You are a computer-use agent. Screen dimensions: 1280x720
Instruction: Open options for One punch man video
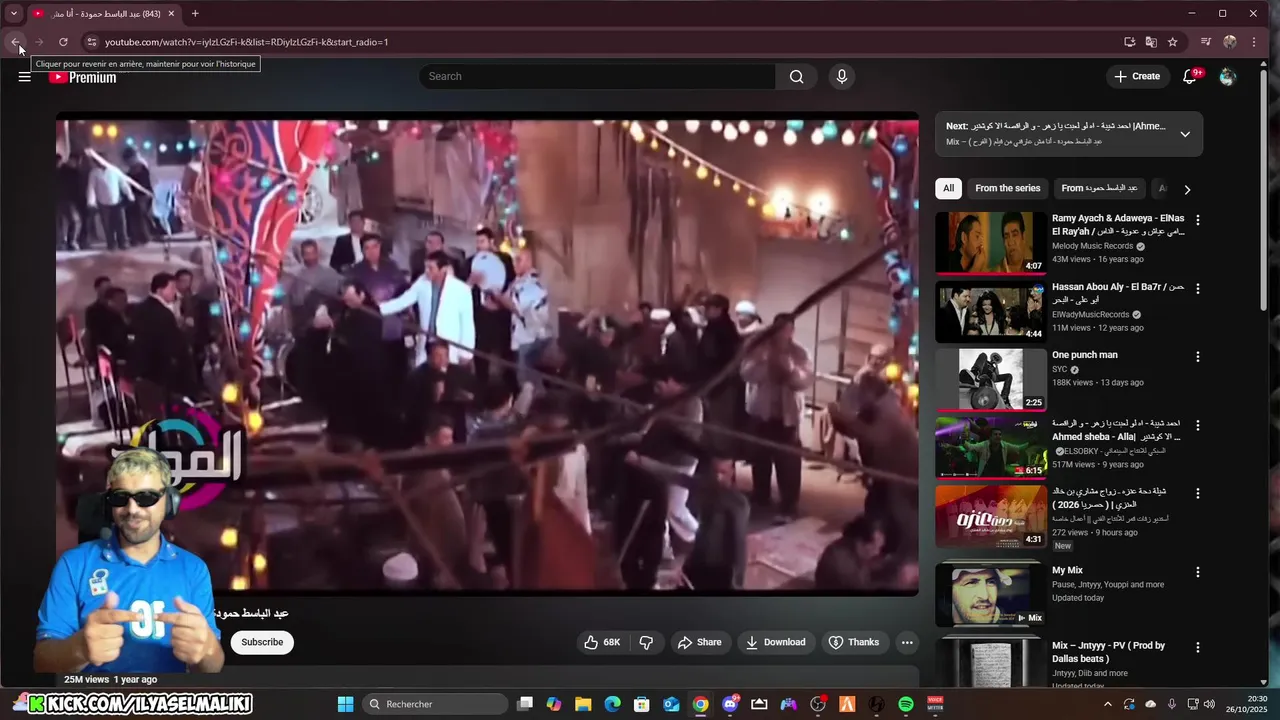[1198, 356]
